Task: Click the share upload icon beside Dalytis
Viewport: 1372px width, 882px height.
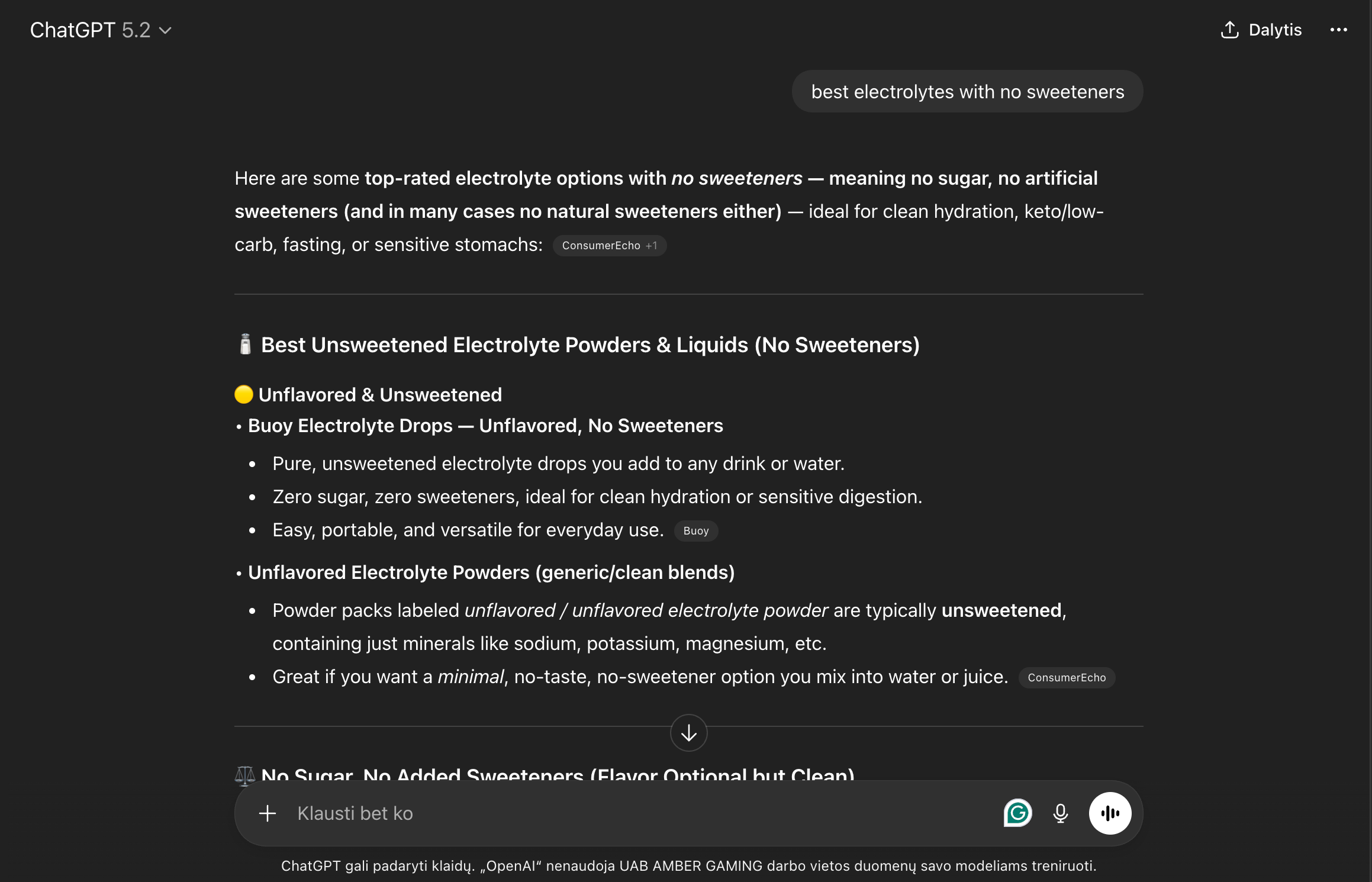Action: 1229,30
